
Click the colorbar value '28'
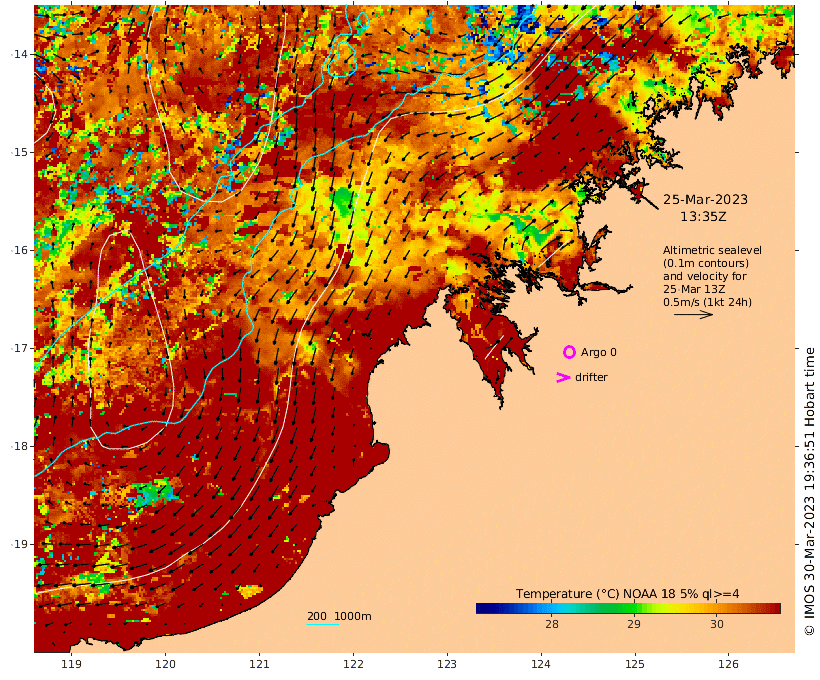(552, 624)
